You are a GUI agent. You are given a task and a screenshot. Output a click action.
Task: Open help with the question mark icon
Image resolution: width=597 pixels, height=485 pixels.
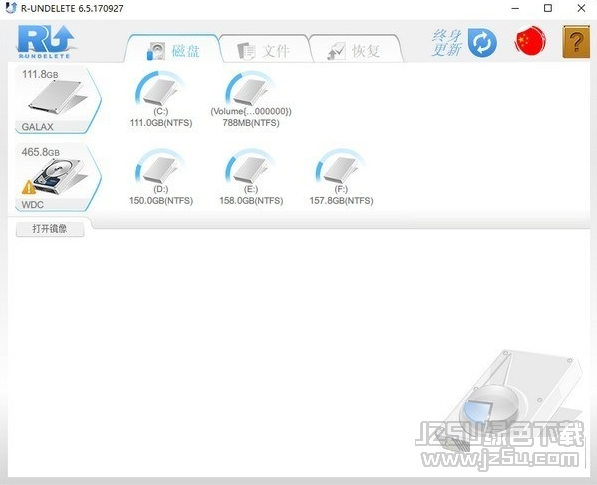click(576, 41)
